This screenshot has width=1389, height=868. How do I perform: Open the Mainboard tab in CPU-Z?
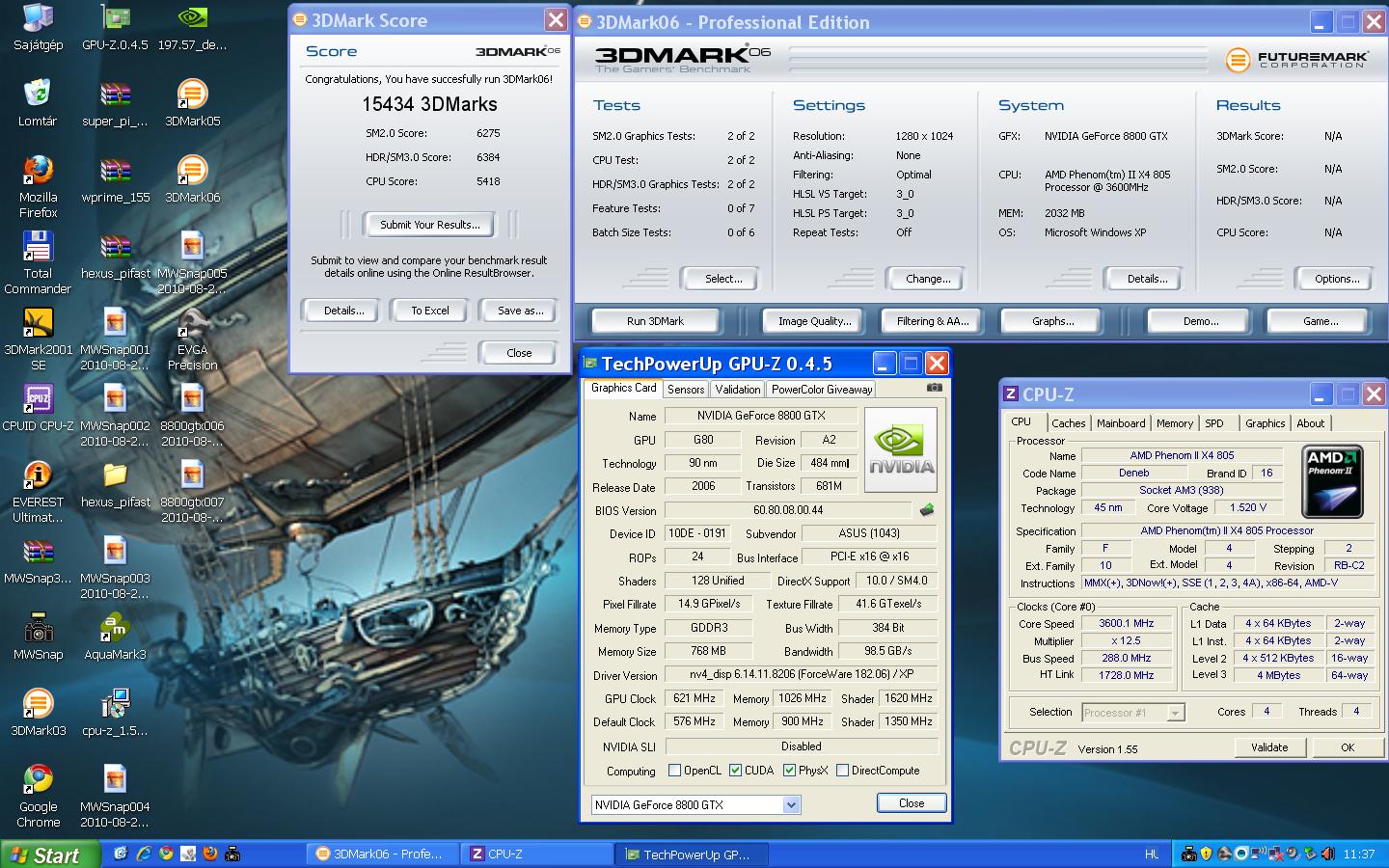(x=1121, y=423)
